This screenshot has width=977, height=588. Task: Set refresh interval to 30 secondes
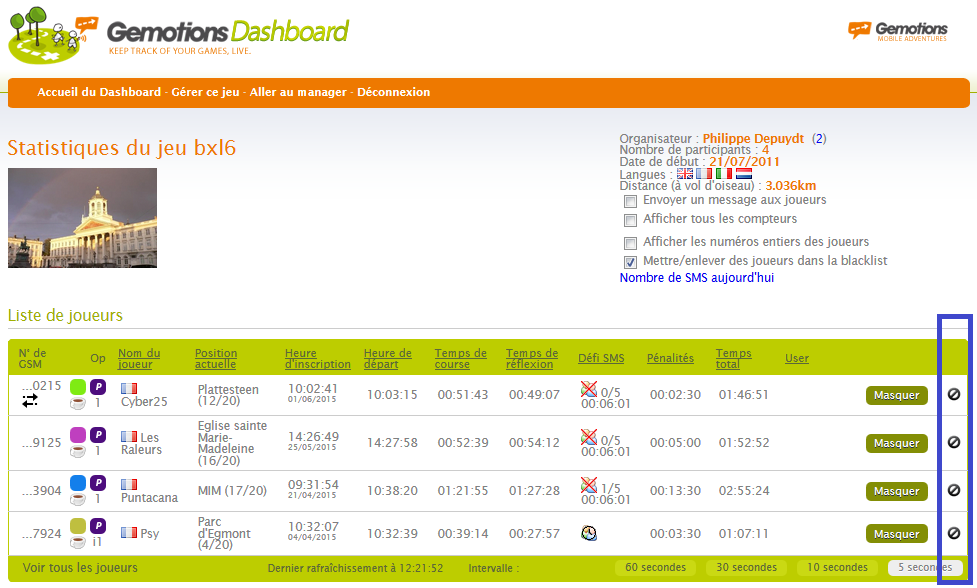[747, 568]
